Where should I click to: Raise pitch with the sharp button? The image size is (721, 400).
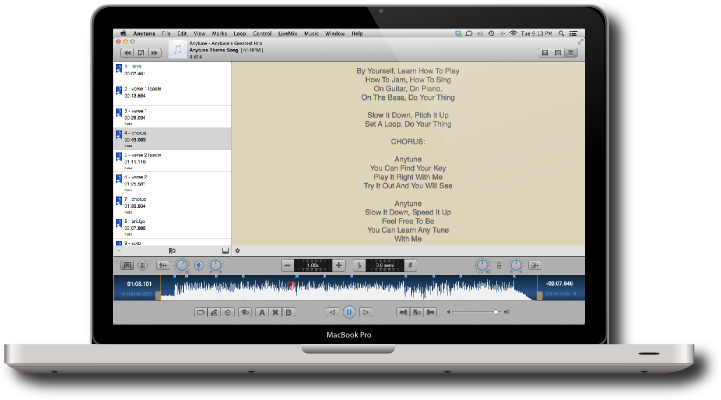click(x=410, y=265)
